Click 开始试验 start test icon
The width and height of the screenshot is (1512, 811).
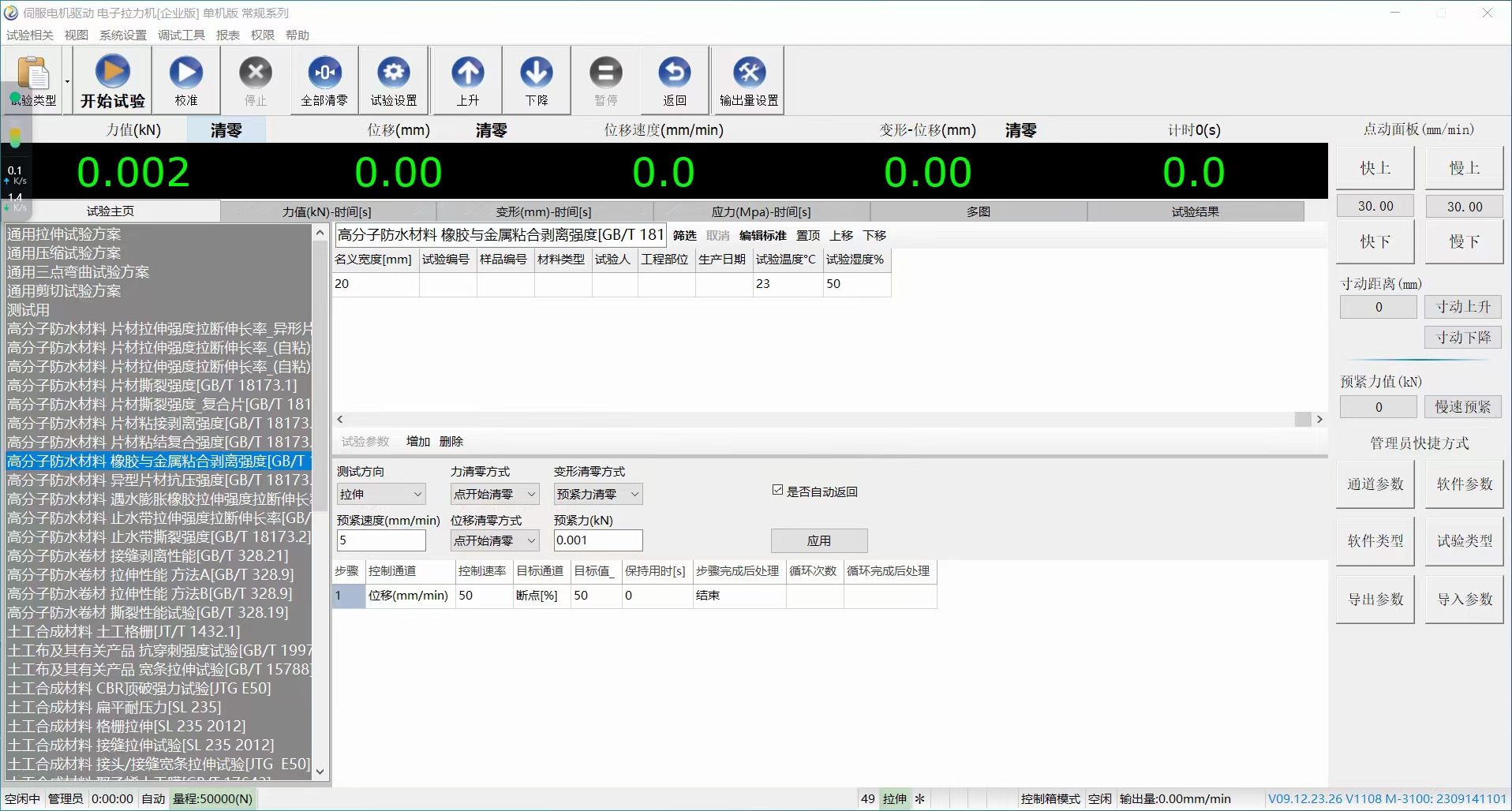pos(112,80)
